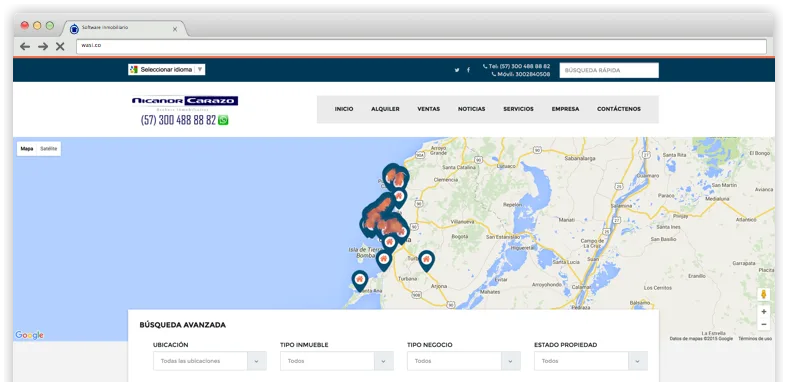Click property marker near Isla de Tierra Bomba

[x=384, y=260]
